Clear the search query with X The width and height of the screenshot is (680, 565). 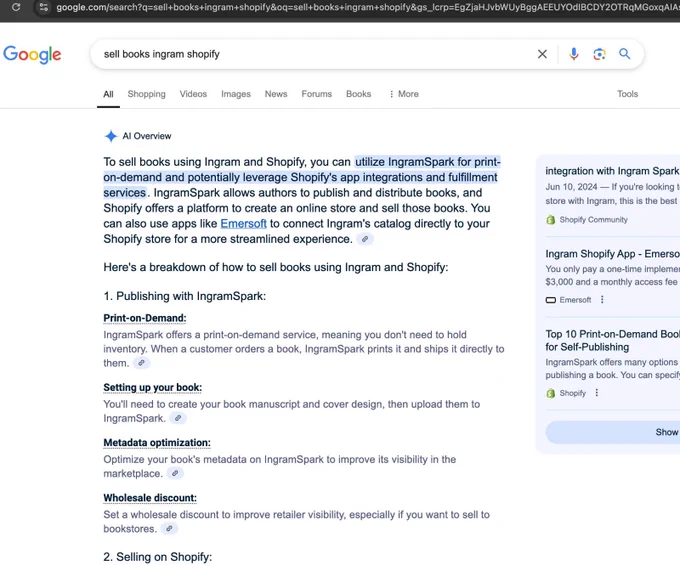click(542, 54)
